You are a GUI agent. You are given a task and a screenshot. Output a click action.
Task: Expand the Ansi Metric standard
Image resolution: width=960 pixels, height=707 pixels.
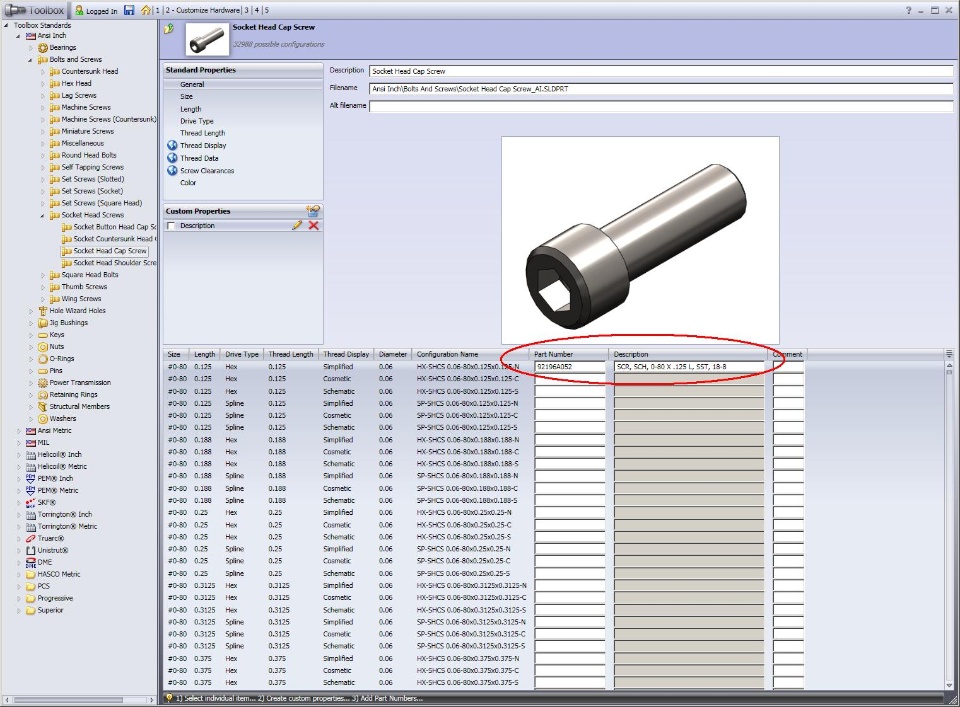click(x=18, y=430)
